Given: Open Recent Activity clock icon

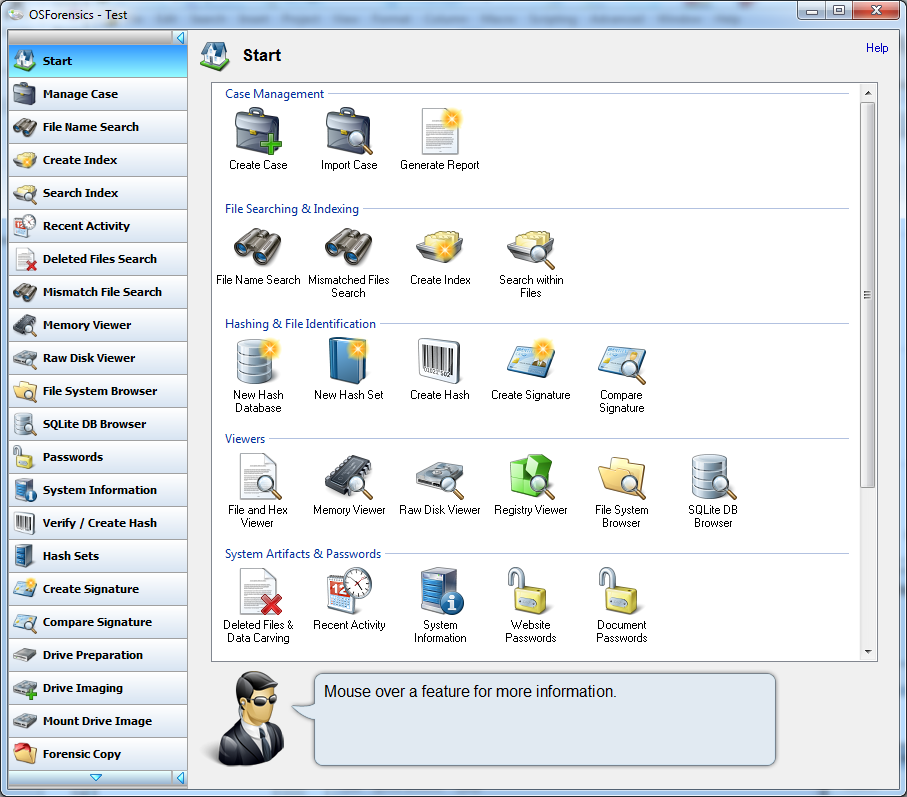Looking at the screenshot, I should [x=348, y=595].
